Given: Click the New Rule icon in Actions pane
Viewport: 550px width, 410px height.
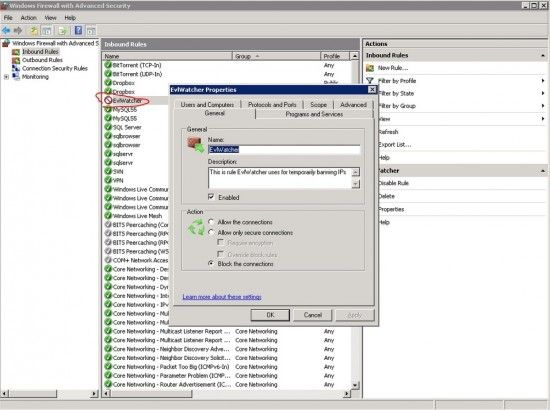Looking at the screenshot, I should pos(370,68).
